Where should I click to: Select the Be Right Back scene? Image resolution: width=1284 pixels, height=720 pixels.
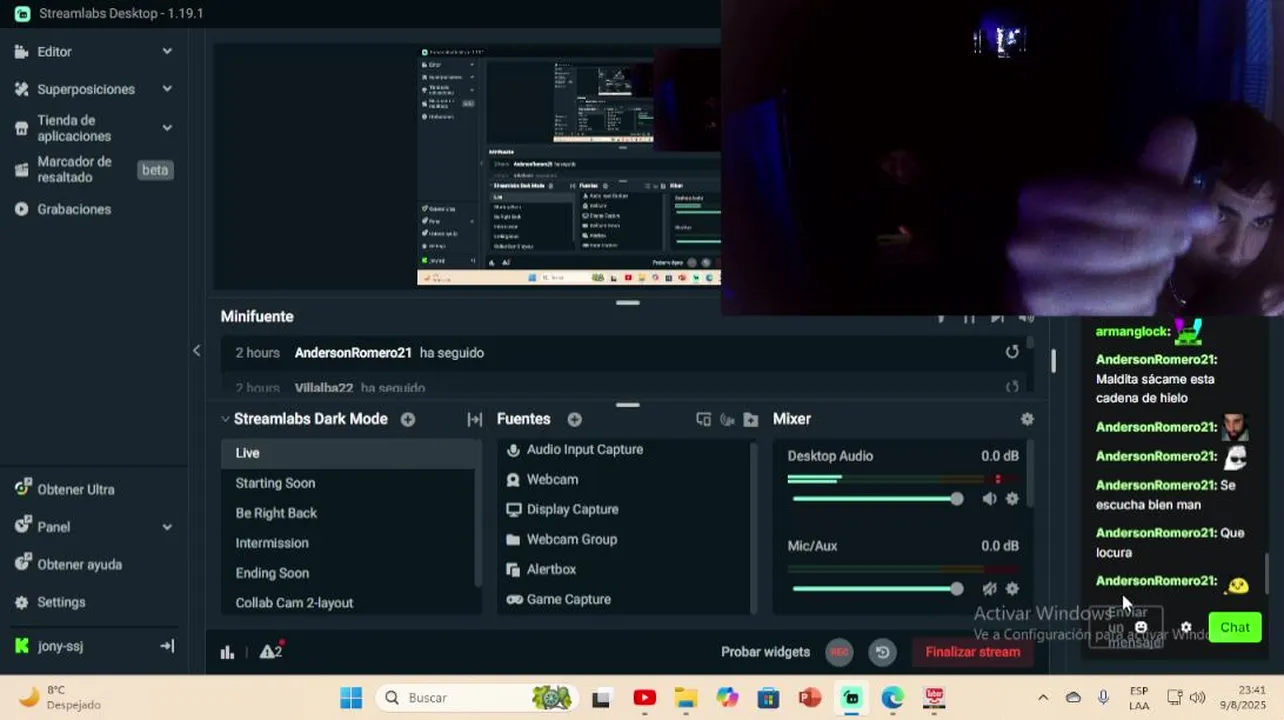(x=350, y=513)
